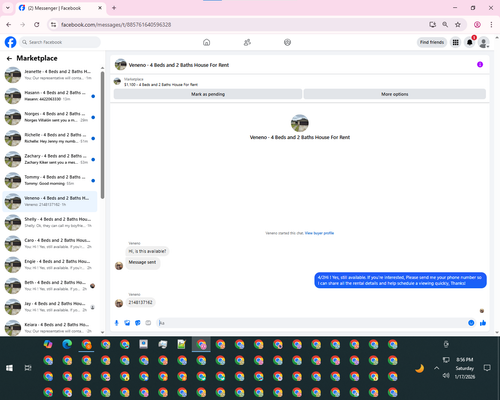Send a thumbs-up like
The width and height of the screenshot is (500, 400).
(x=483, y=323)
